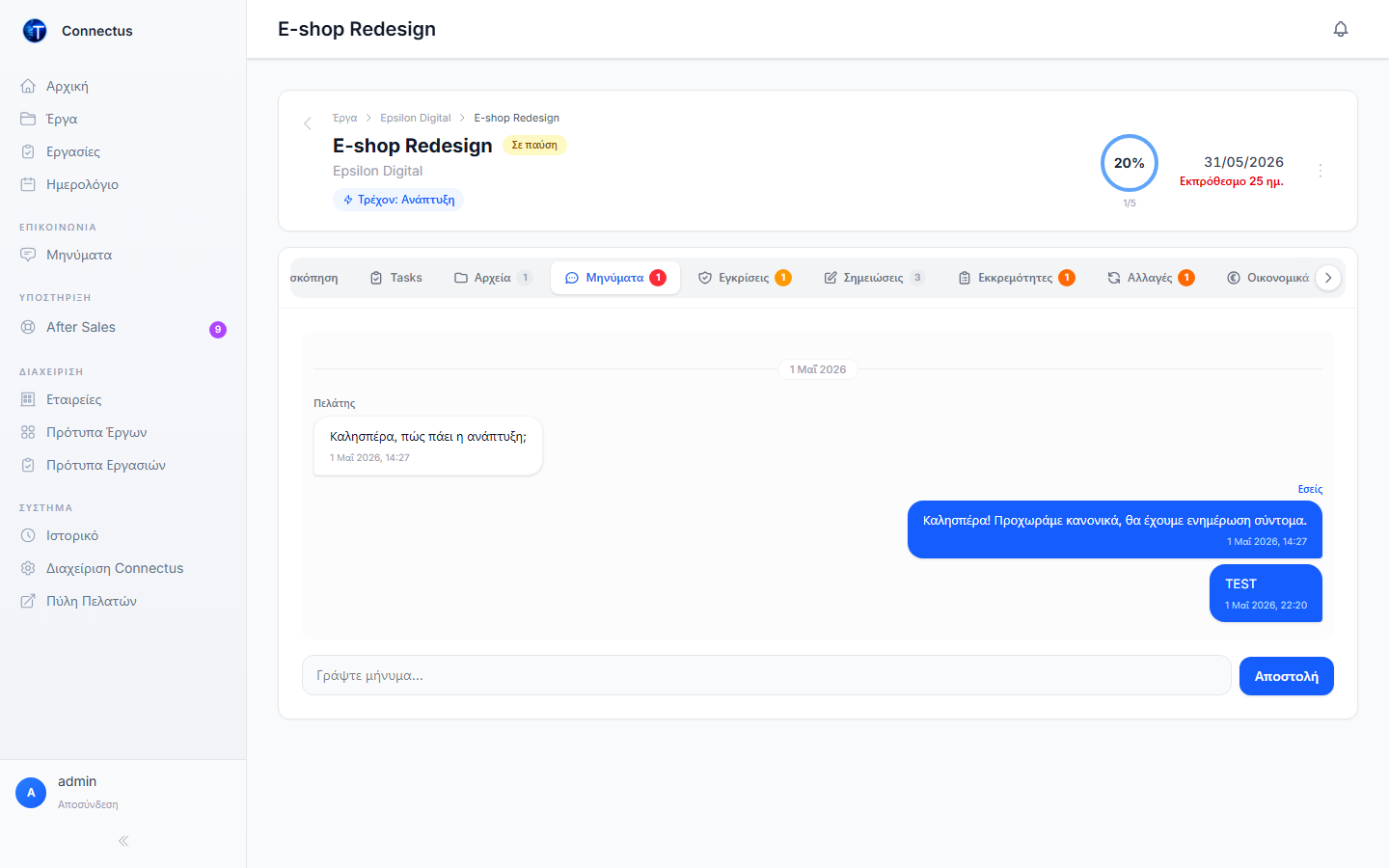
Task: Click the Αποσύνδεση logout link
Action: [88, 804]
